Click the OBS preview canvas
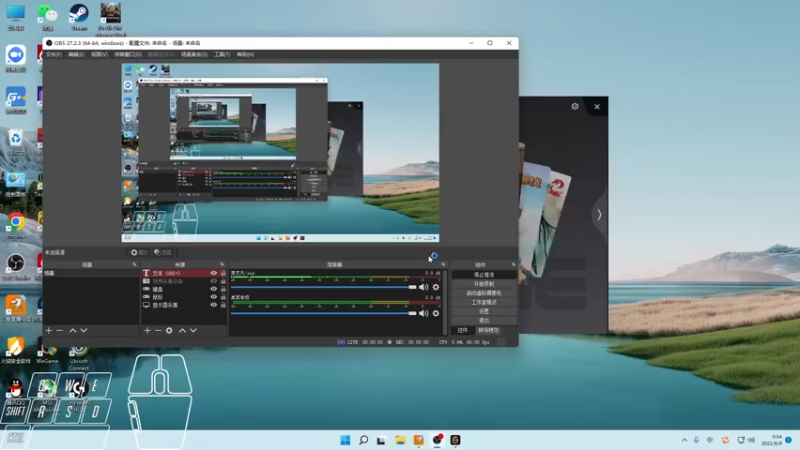Viewport: 800px width, 450px height. [280, 153]
